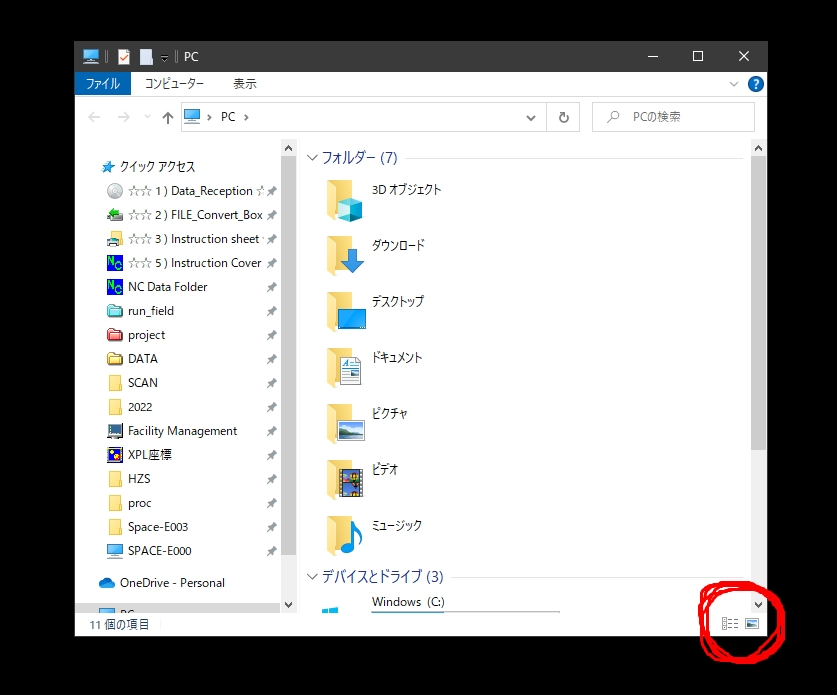
Task: Open the ファイル menu
Action: pyautogui.click(x=102, y=84)
